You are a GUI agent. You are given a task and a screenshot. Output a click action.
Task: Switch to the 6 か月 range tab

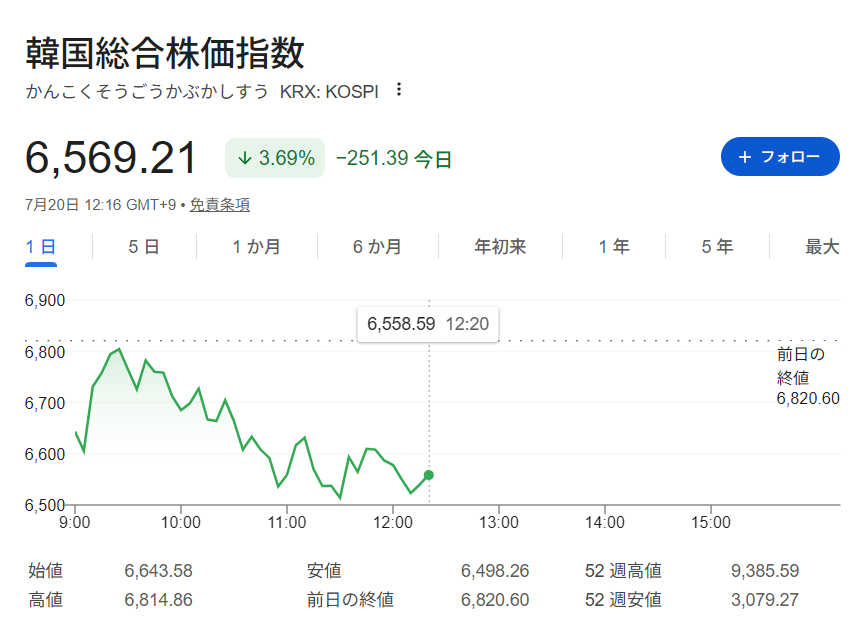coord(377,247)
